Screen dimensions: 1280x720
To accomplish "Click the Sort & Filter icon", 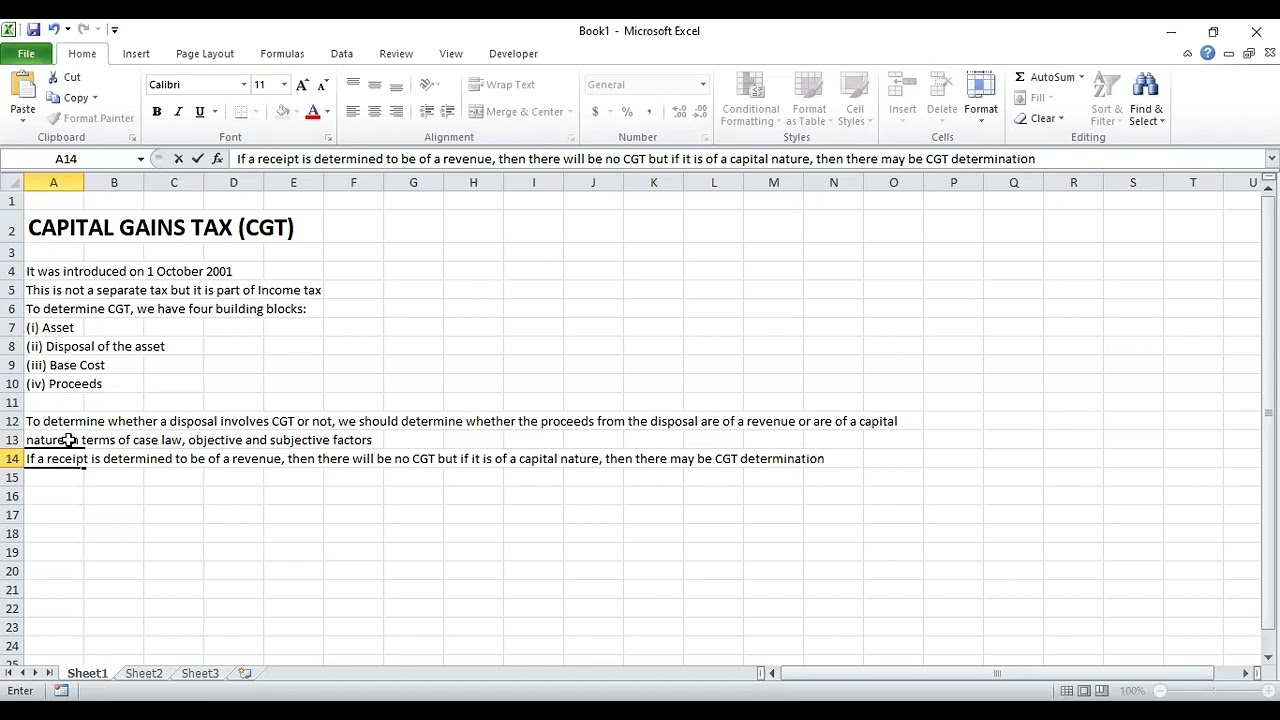I will [x=1107, y=86].
